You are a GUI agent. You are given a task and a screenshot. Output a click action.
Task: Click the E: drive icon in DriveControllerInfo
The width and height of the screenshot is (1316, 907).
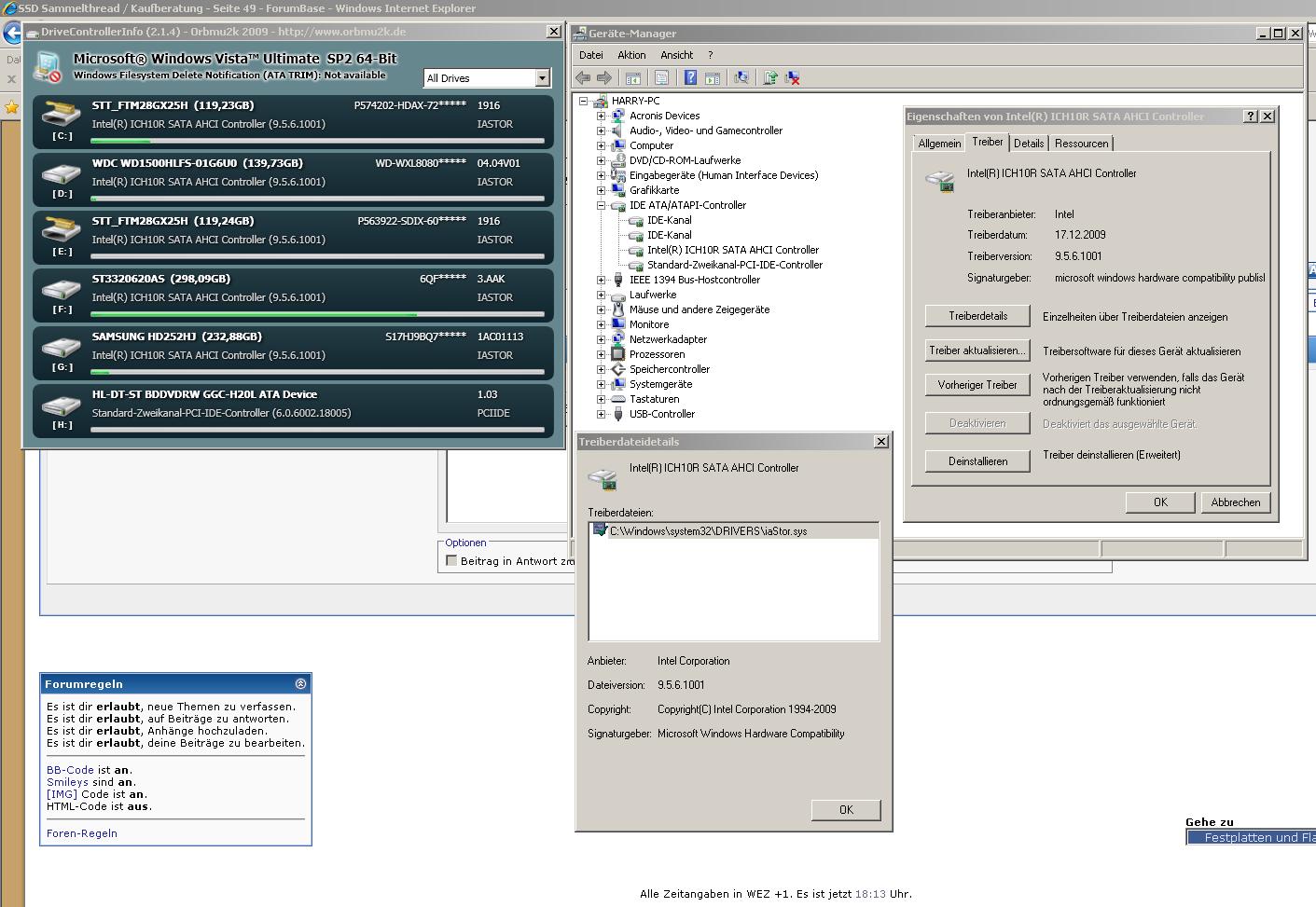coord(62,231)
